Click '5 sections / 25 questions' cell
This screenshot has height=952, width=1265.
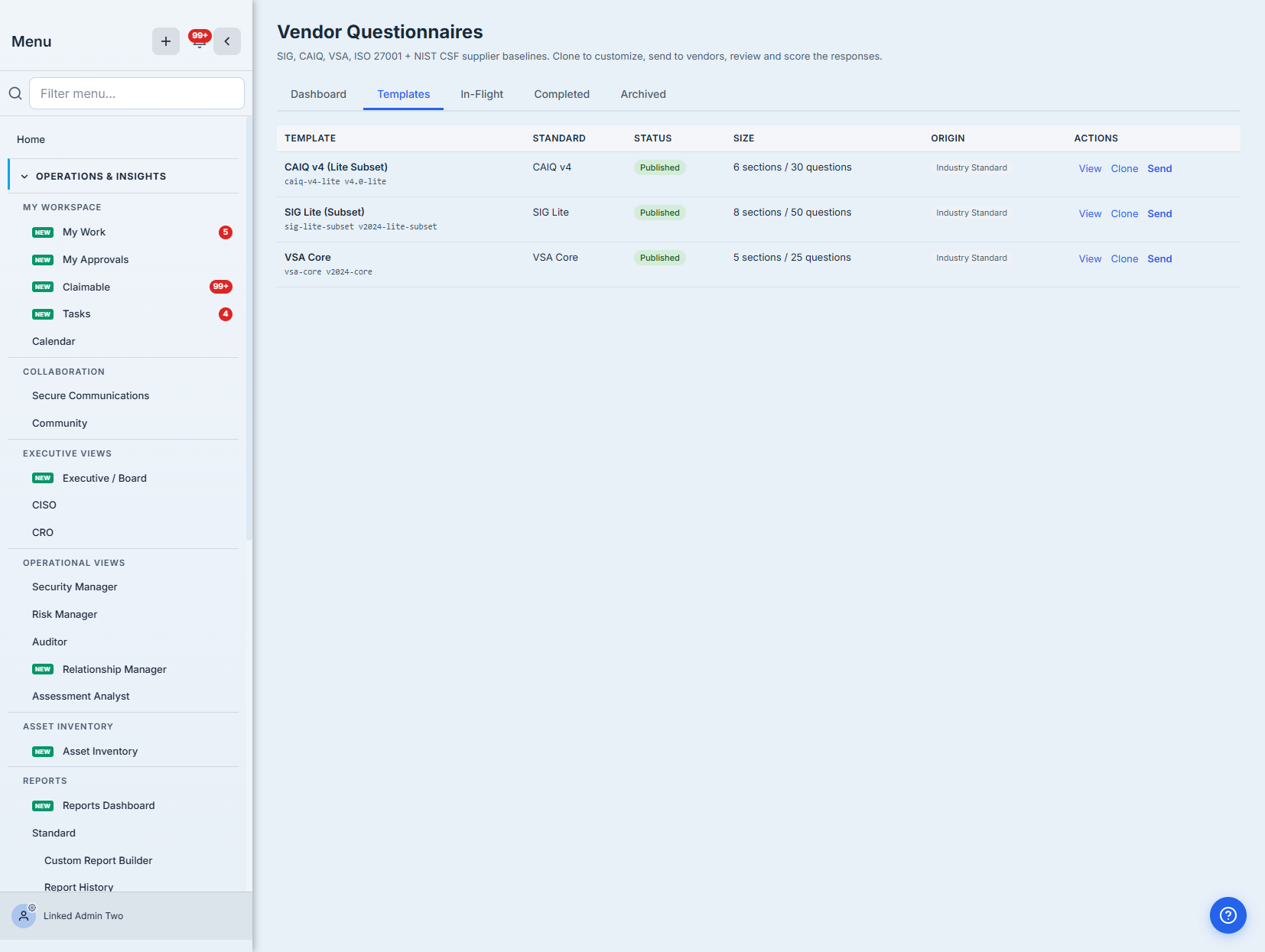point(792,258)
